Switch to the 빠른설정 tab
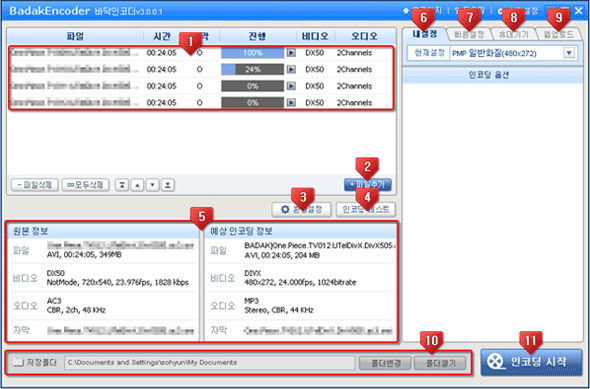Image resolution: width=590 pixels, height=389 pixels. 469,34
